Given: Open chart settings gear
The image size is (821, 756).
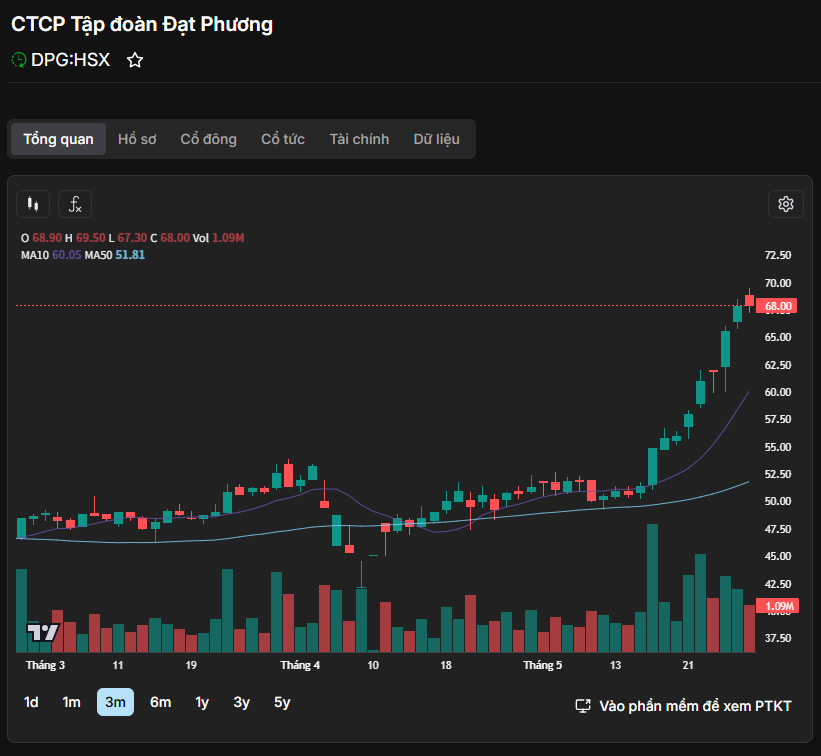Looking at the screenshot, I should coord(785,204).
